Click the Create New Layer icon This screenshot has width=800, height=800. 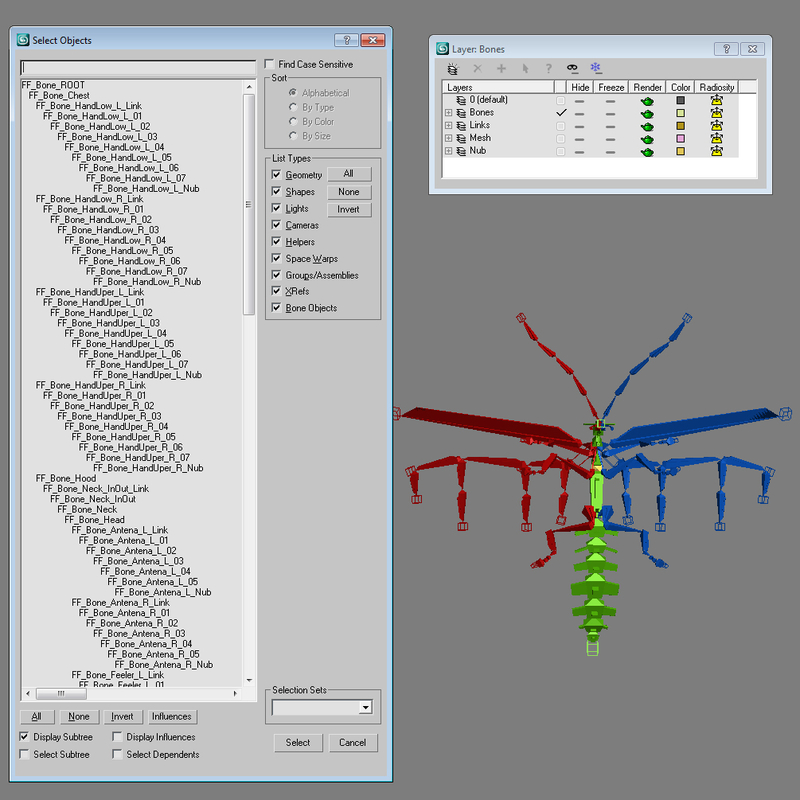453,68
